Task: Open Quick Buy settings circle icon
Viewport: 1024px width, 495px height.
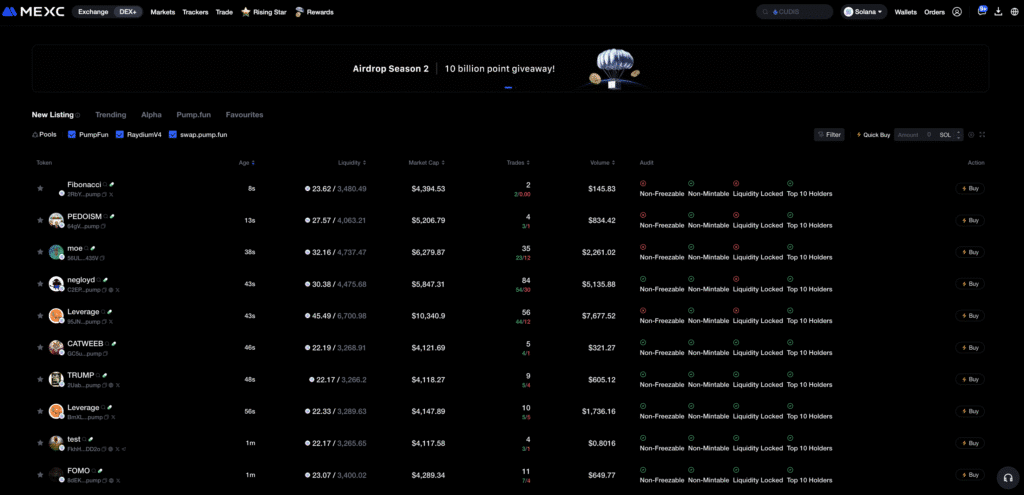Action: 971,135
